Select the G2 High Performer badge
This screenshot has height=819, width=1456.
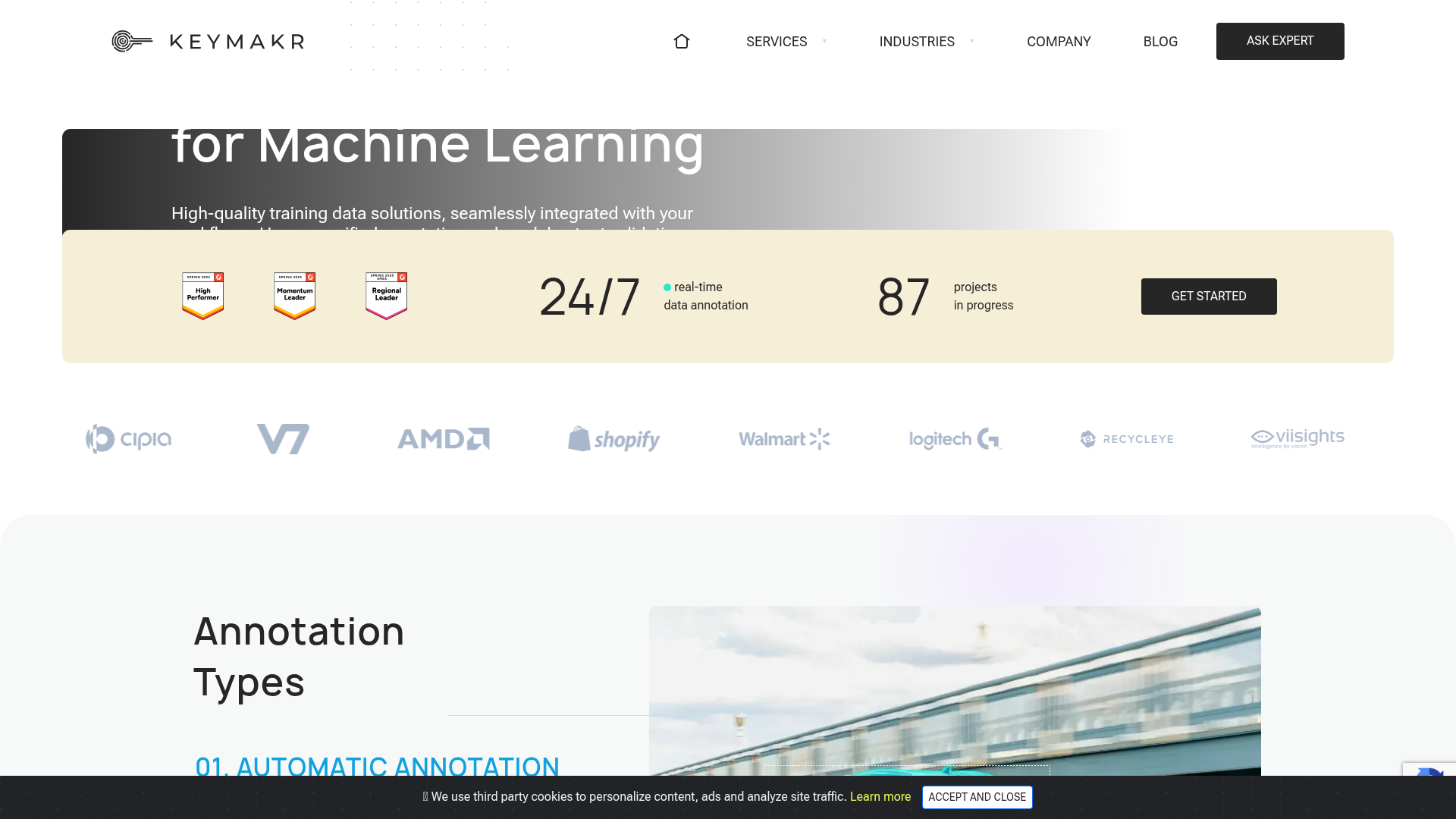(202, 296)
